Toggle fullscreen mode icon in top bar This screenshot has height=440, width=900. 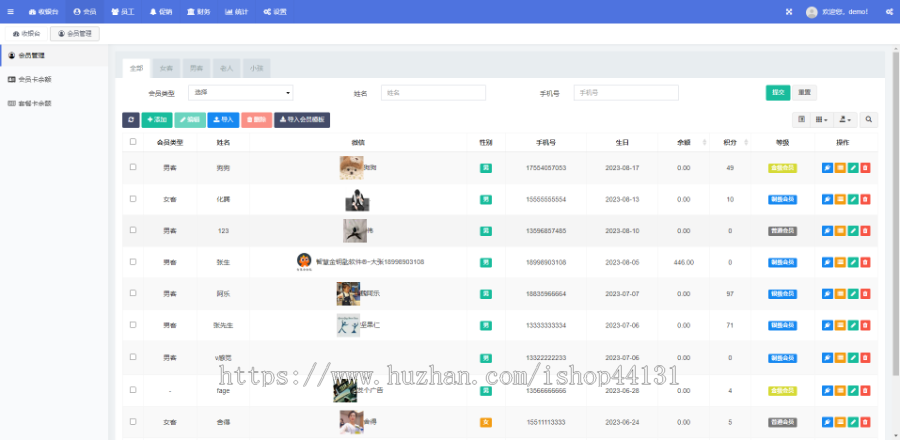tap(789, 11)
